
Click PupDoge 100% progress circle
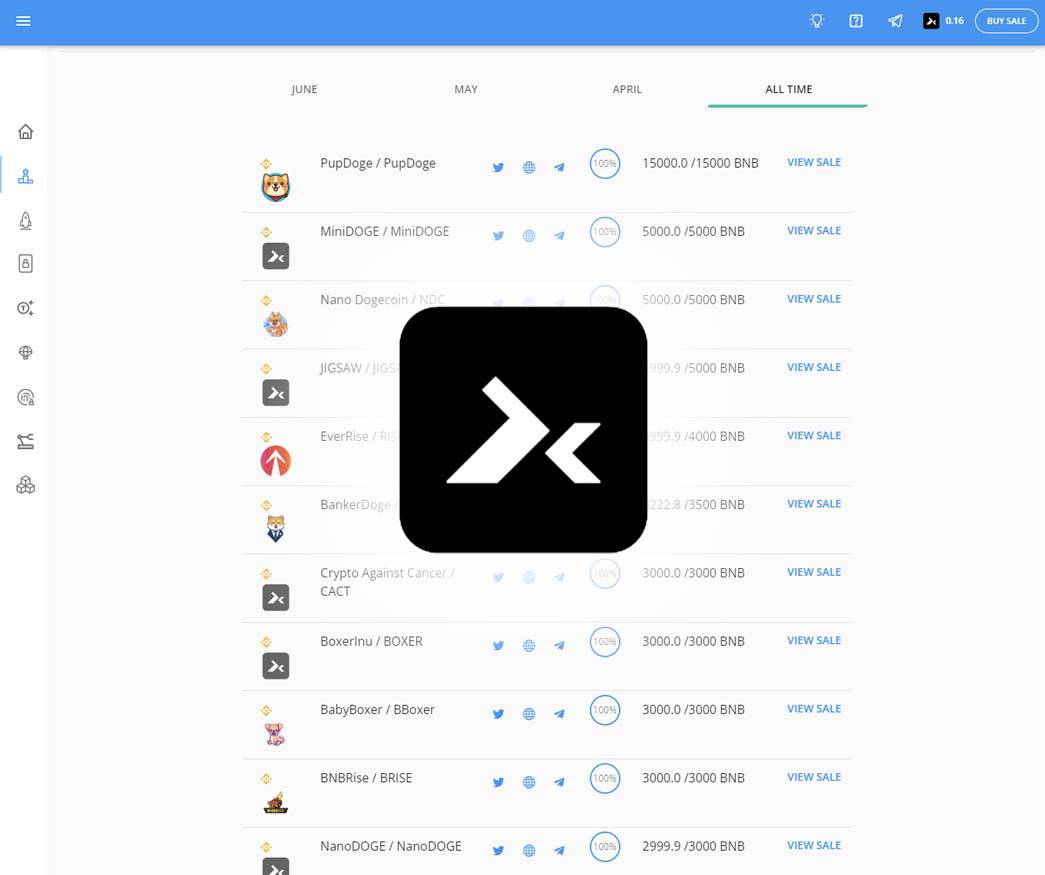click(x=604, y=164)
